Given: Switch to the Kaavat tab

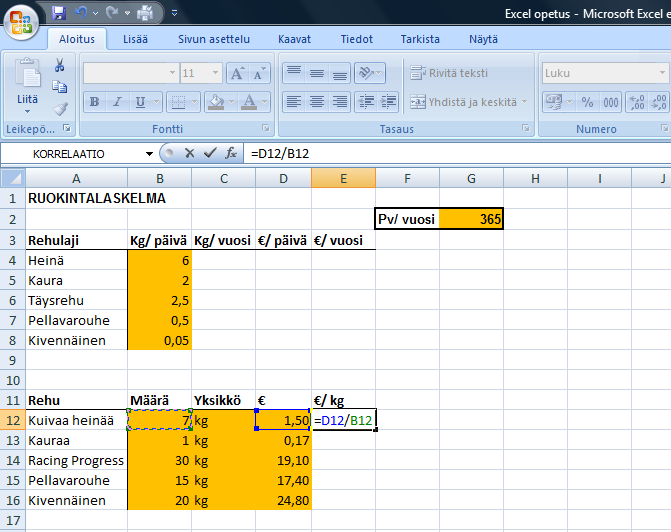Looking at the screenshot, I should click(x=294, y=39).
